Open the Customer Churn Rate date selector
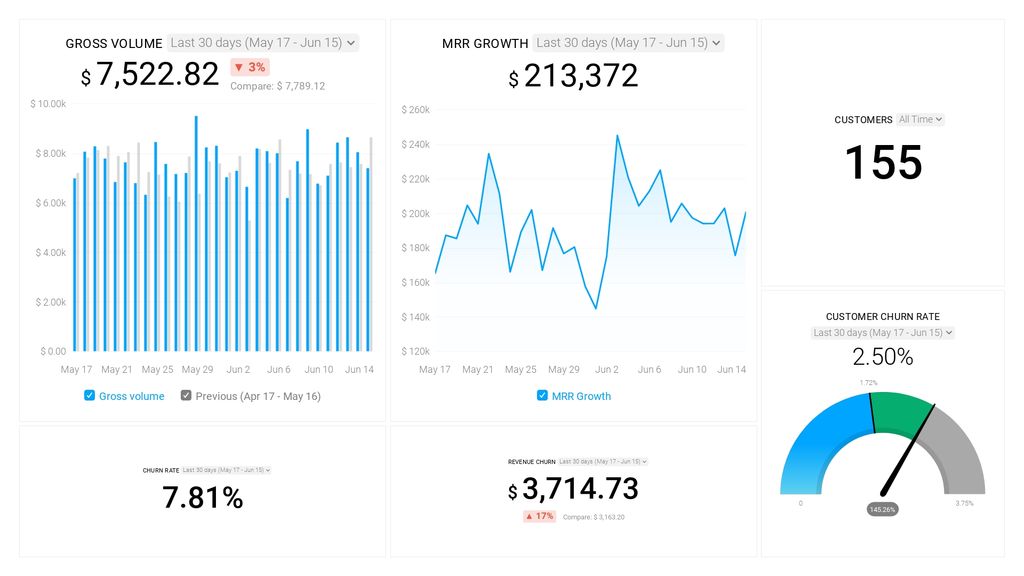Image resolution: width=1024 pixels, height=576 pixels. (x=881, y=332)
